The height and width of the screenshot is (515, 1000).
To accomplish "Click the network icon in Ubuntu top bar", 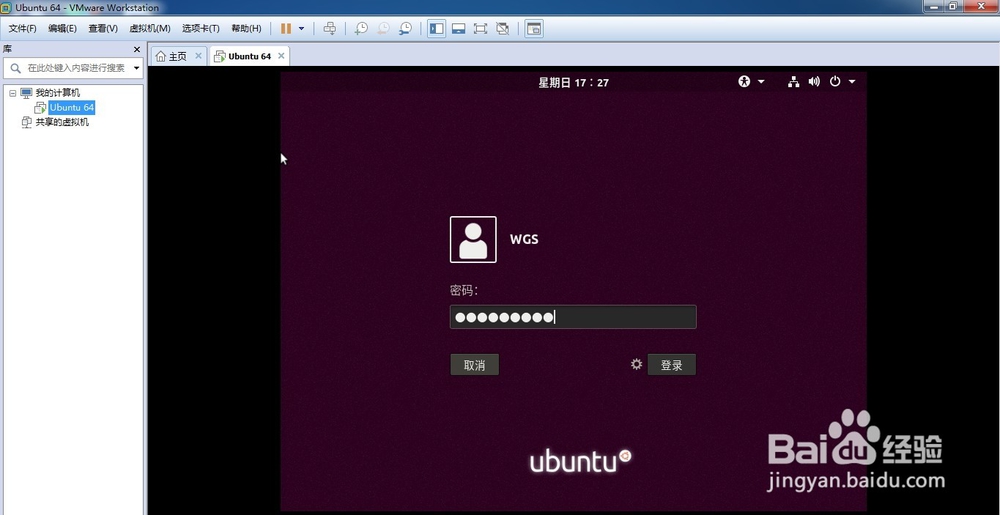I will click(x=793, y=82).
